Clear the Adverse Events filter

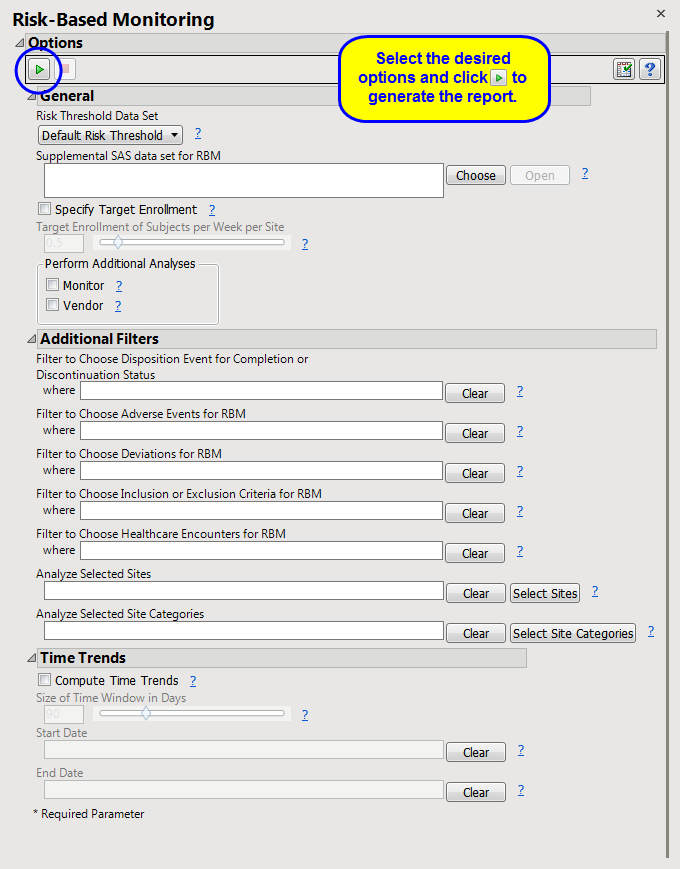[x=475, y=433]
